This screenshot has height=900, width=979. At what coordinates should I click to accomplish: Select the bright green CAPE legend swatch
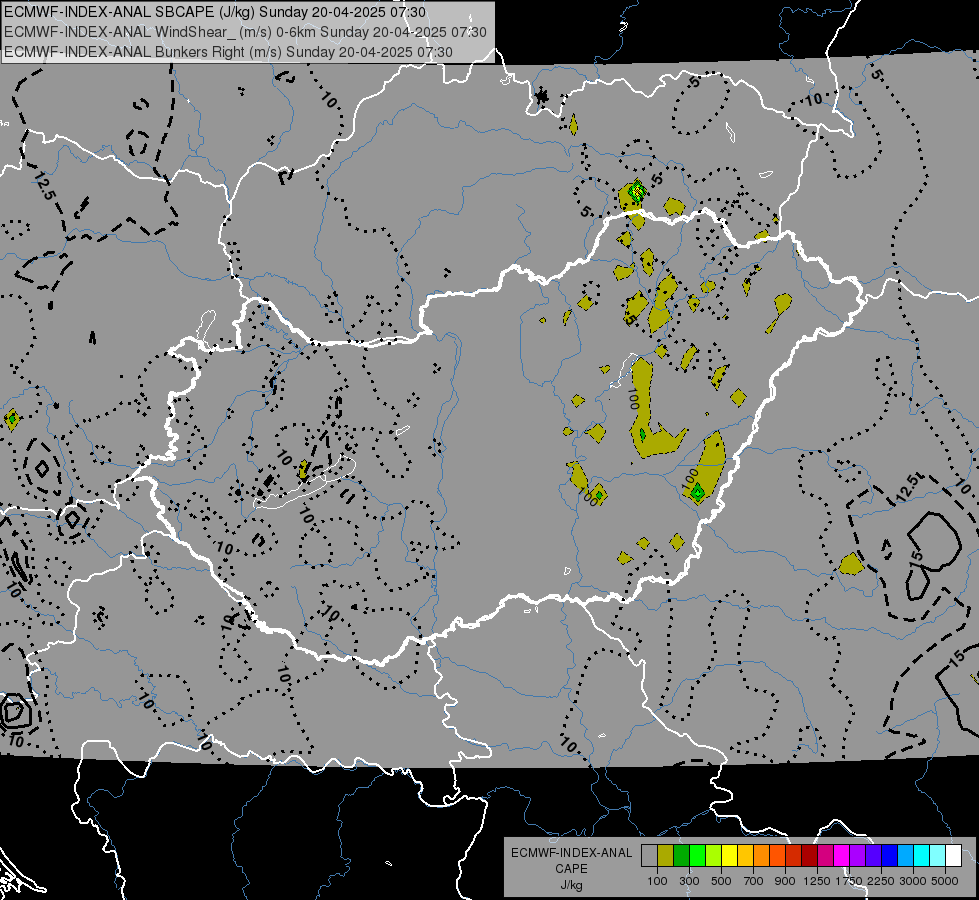pyautogui.click(x=697, y=855)
